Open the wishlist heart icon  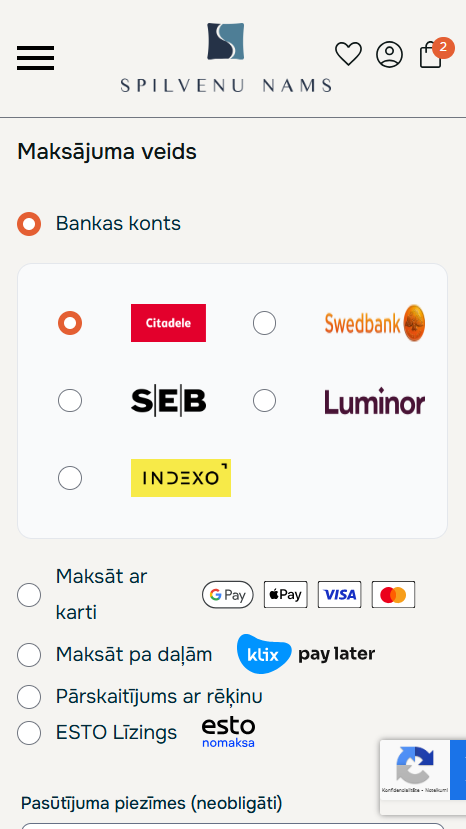(x=349, y=54)
